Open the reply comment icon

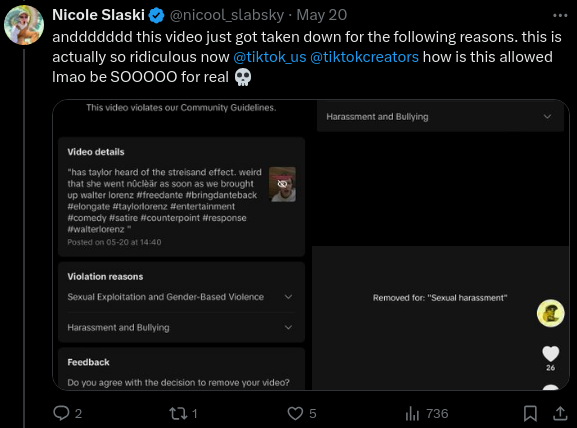[x=61, y=413]
